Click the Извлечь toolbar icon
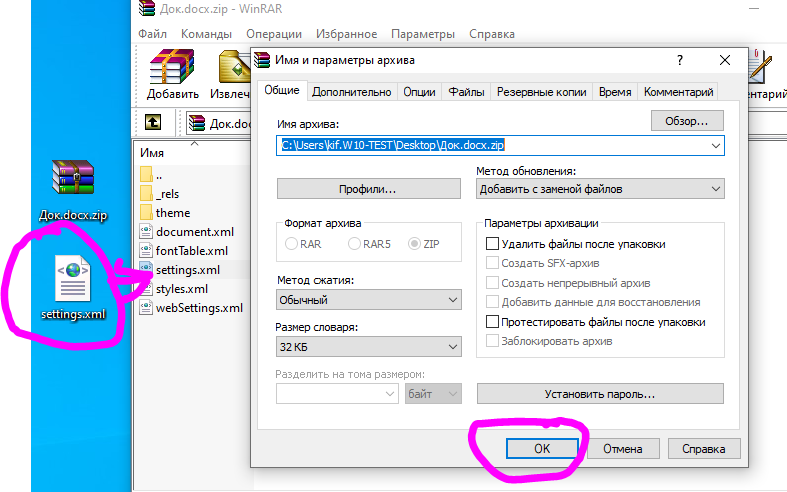The width and height of the screenshot is (787, 492). [x=232, y=74]
